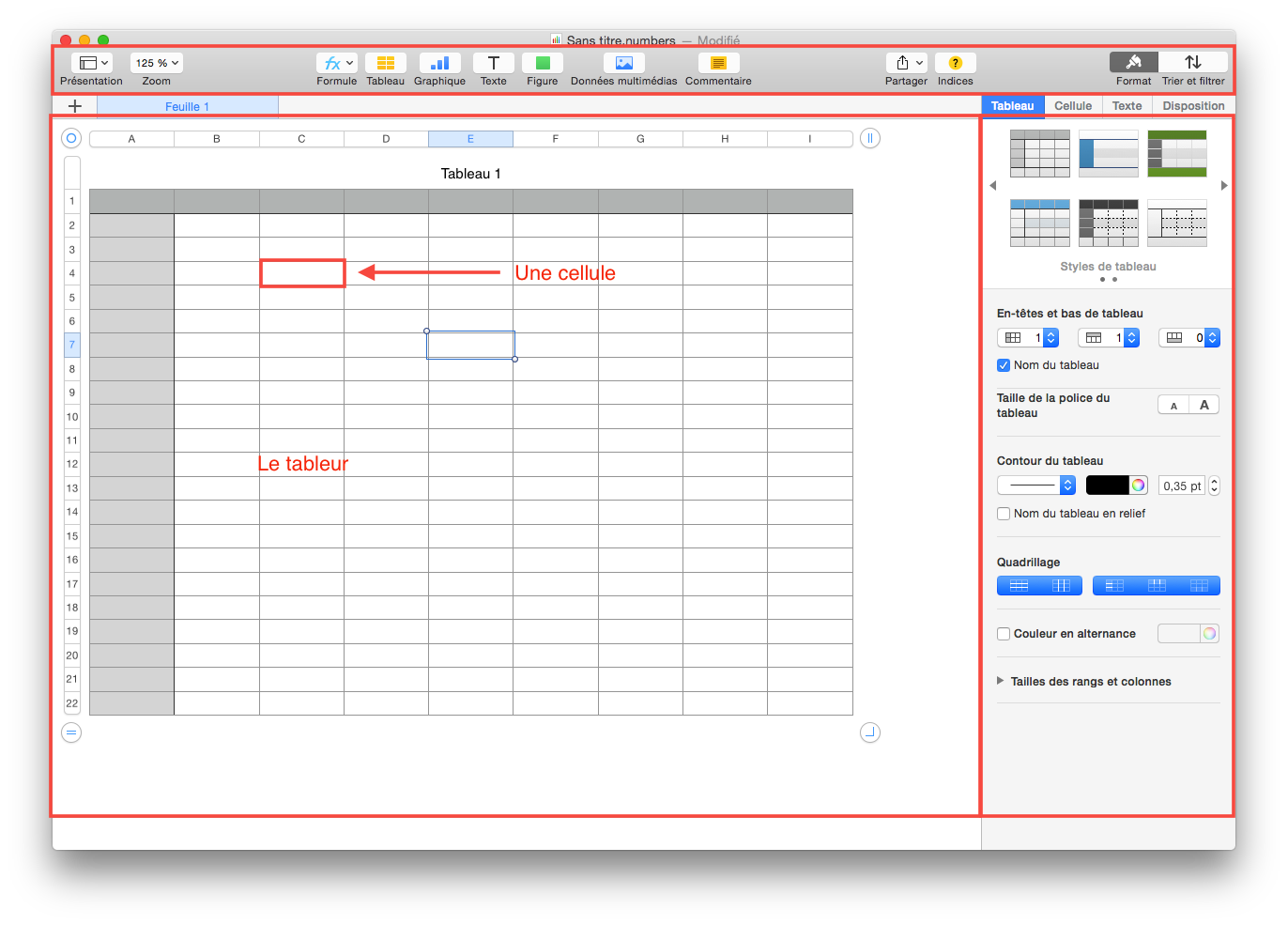Increase table font size with large A

point(1204,405)
